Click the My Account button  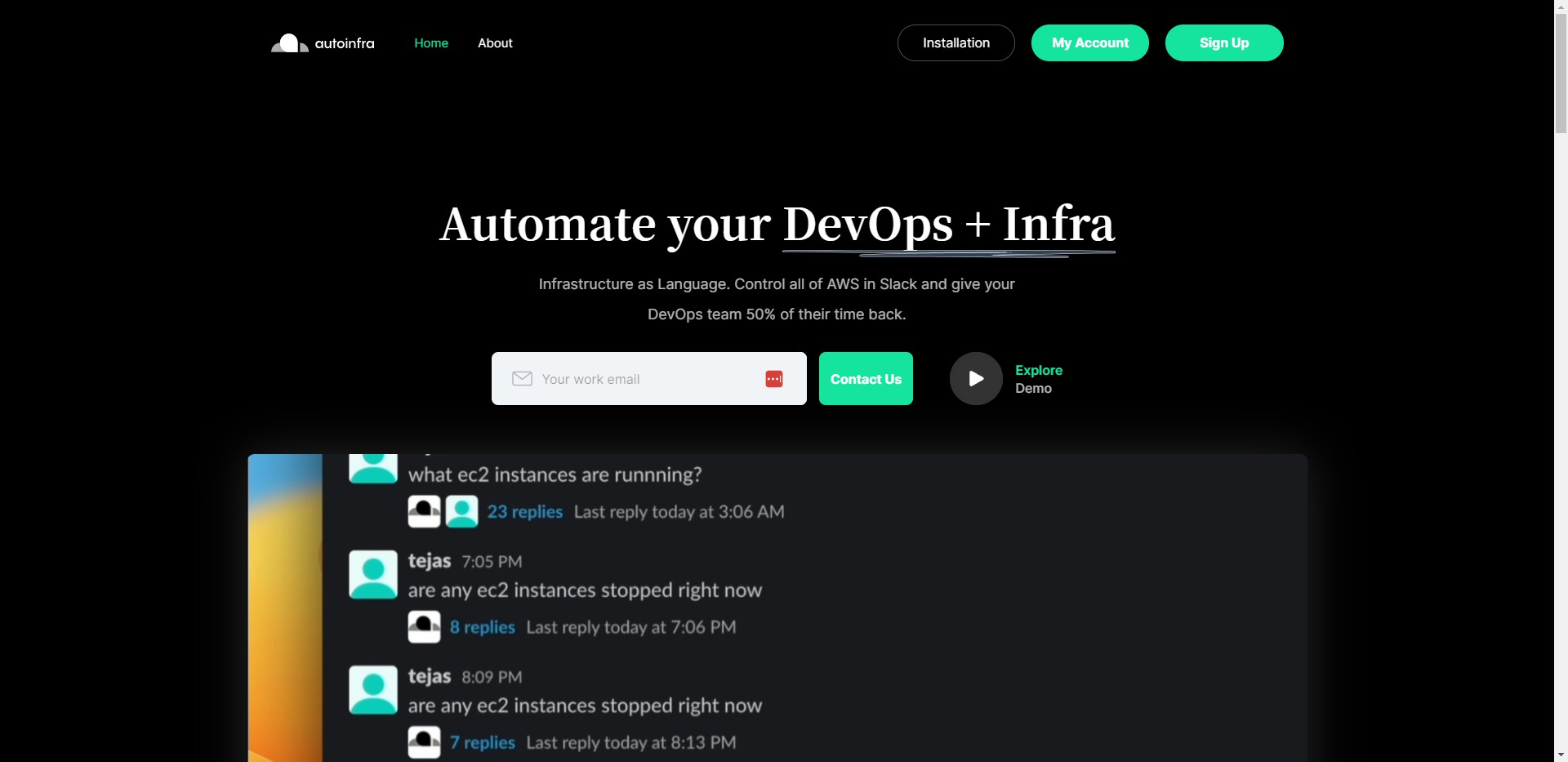(1089, 43)
